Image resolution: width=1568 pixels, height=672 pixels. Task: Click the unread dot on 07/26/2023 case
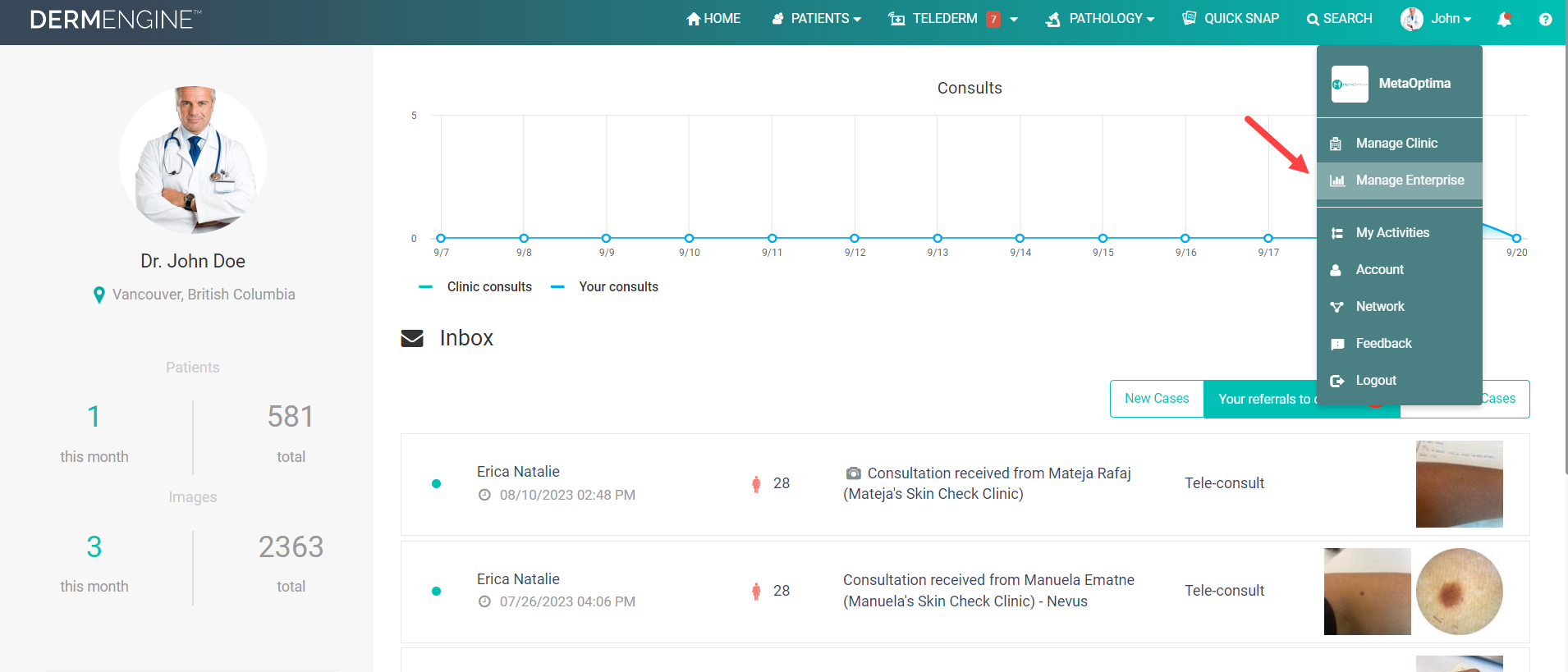pos(436,591)
